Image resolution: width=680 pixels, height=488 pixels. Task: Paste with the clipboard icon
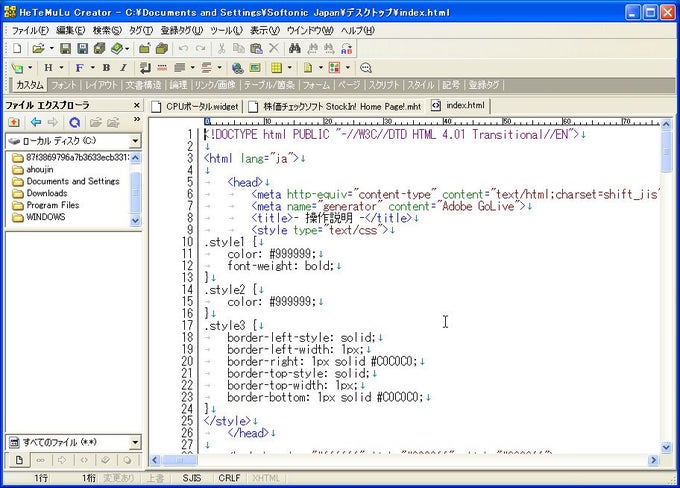pos(256,49)
